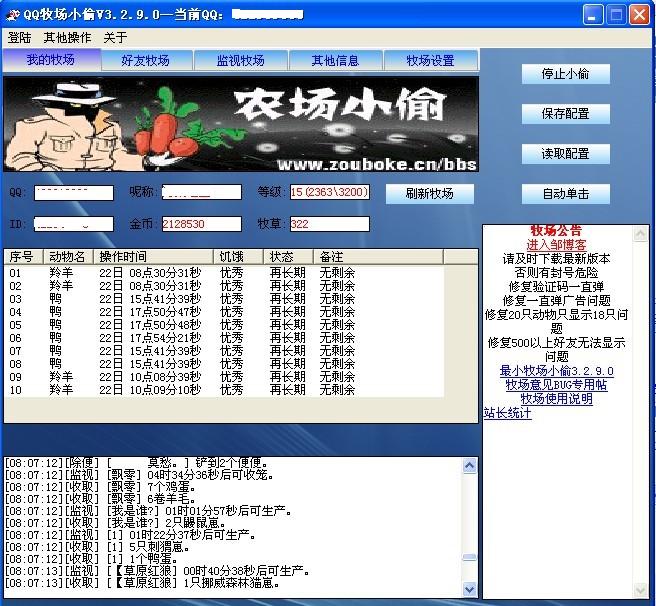Screen dimensions: 656x606
Task: Click the ID input field
Action: (x=74, y=224)
